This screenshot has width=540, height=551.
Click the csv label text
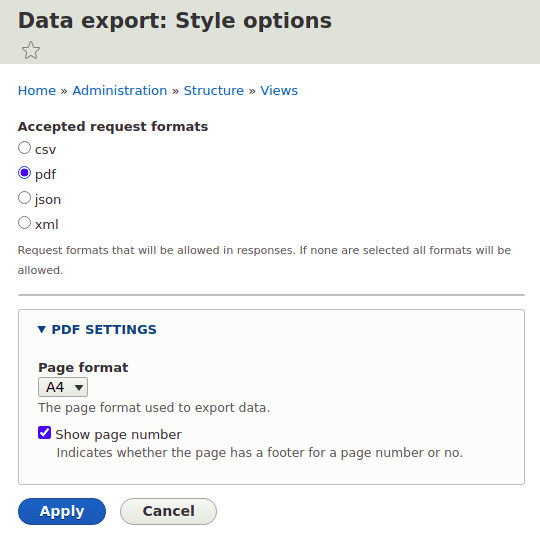pos(45,150)
